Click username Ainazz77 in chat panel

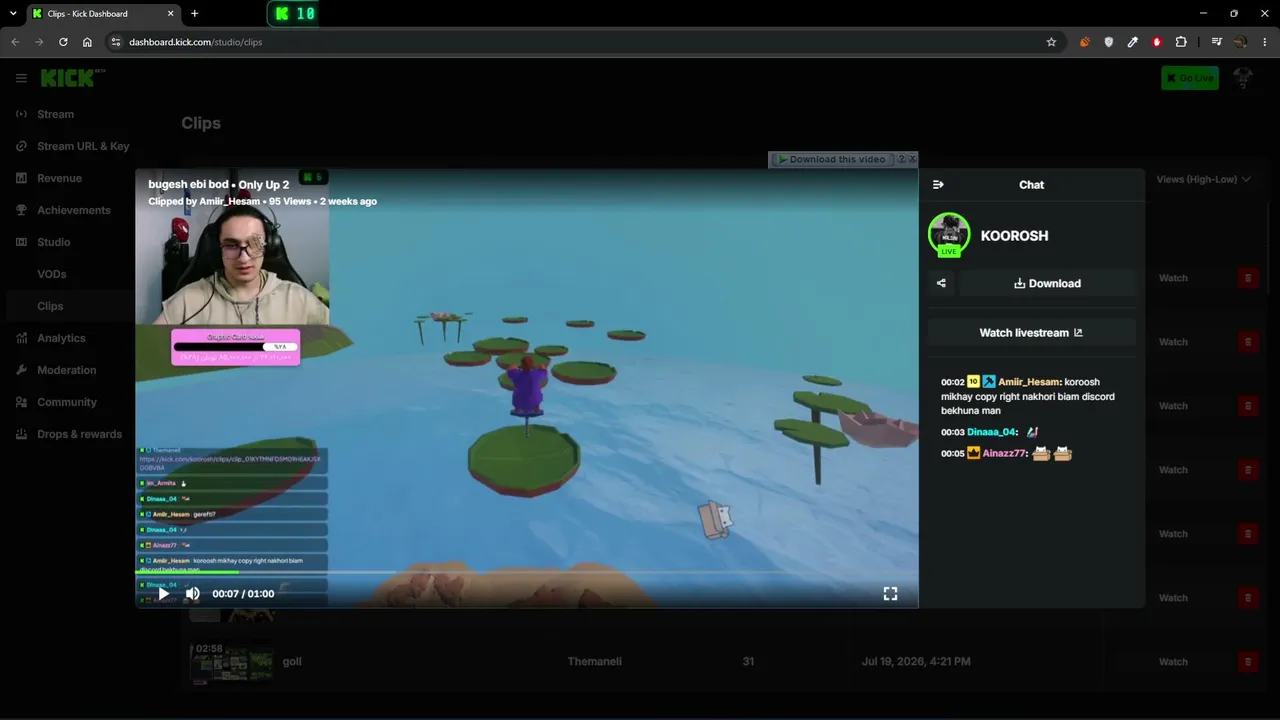tap(1003, 454)
